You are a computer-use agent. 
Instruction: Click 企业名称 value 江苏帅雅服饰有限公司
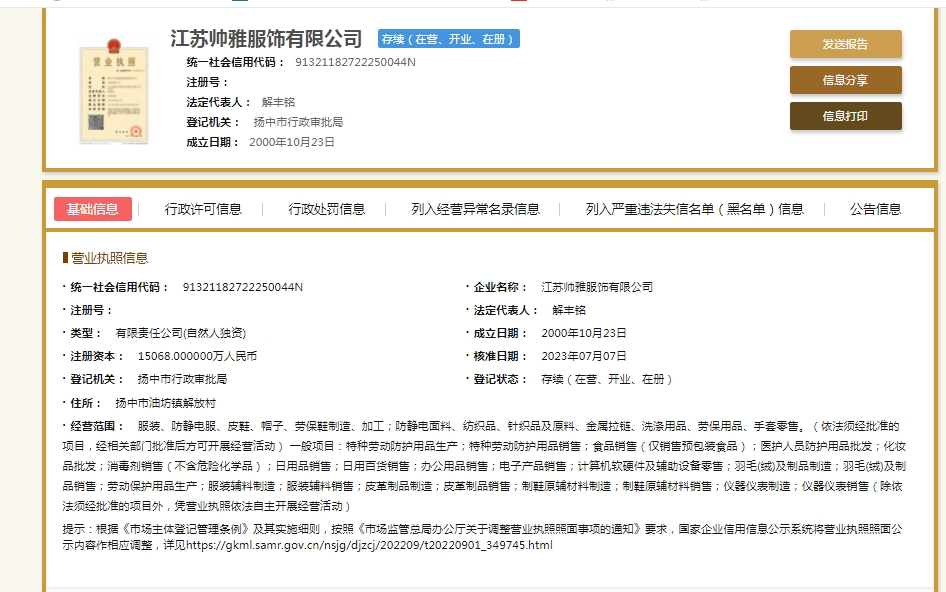[x=597, y=287]
